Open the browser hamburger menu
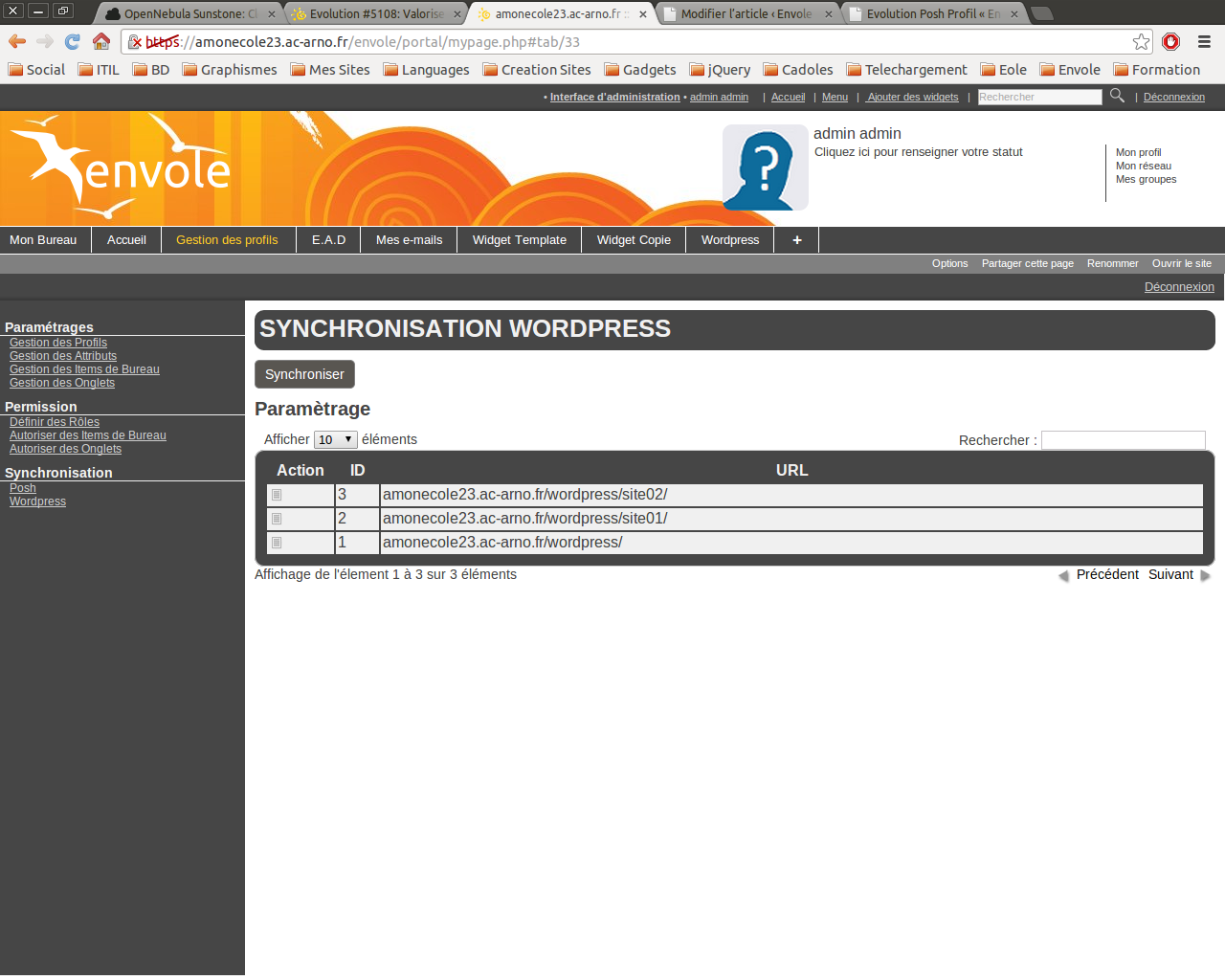Viewport: 1225px width, 980px height. [x=1204, y=41]
